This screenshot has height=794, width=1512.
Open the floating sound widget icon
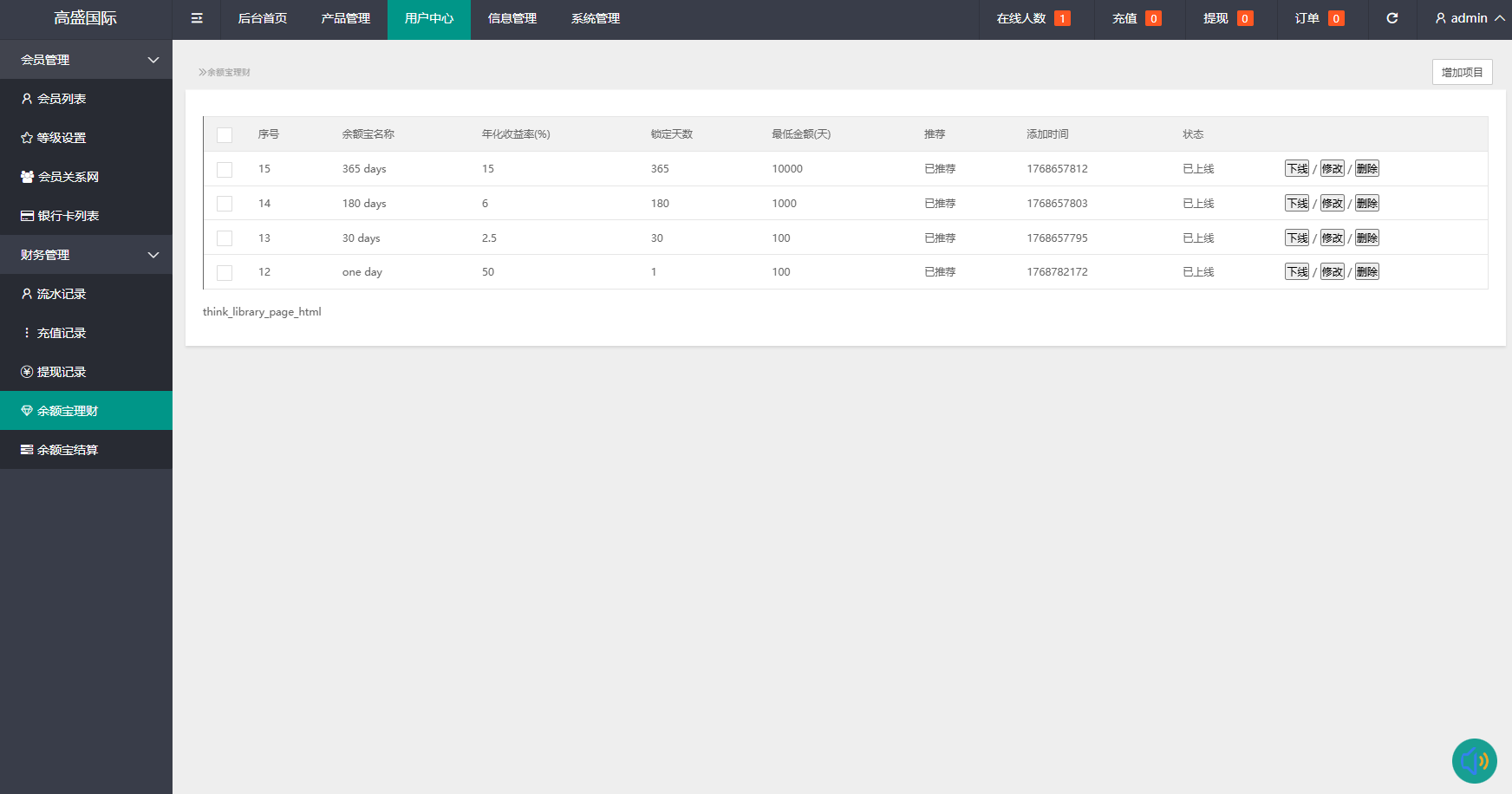[1474, 761]
